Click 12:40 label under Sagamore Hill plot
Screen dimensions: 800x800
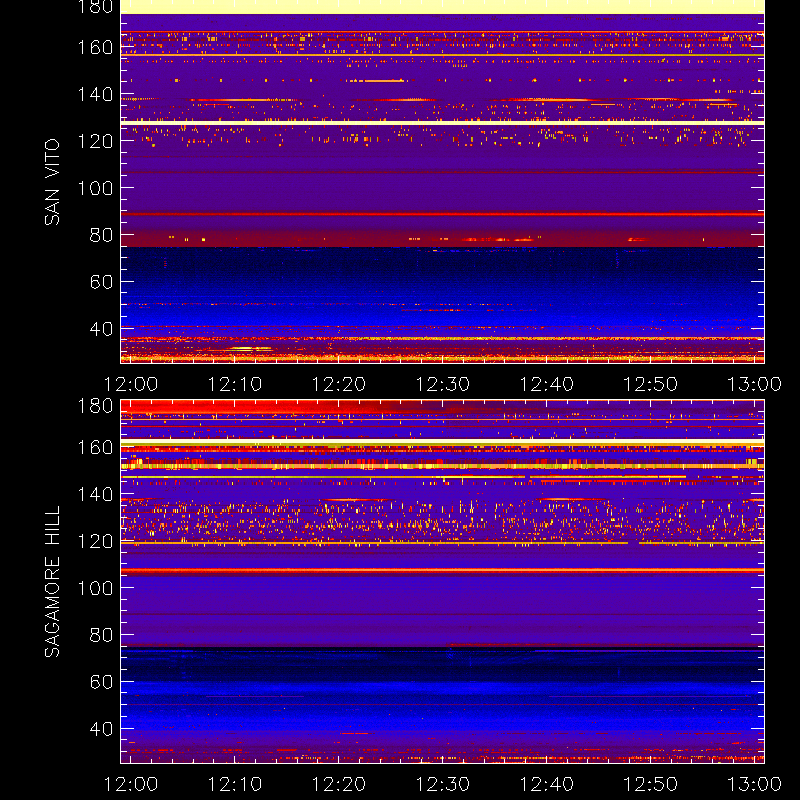point(546,784)
